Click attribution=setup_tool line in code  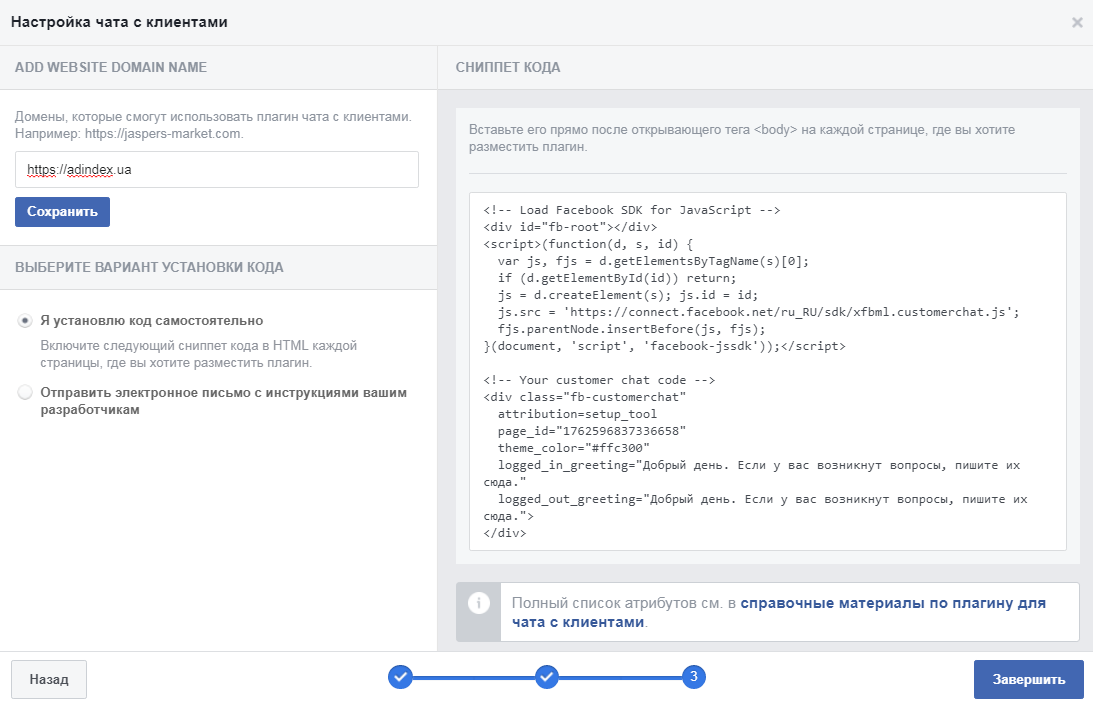coord(577,414)
